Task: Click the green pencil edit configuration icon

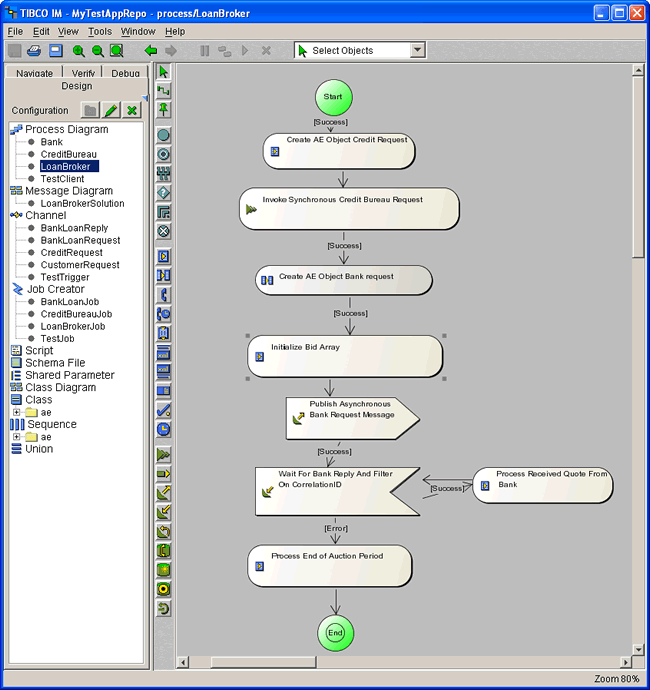Action: tap(111, 110)
